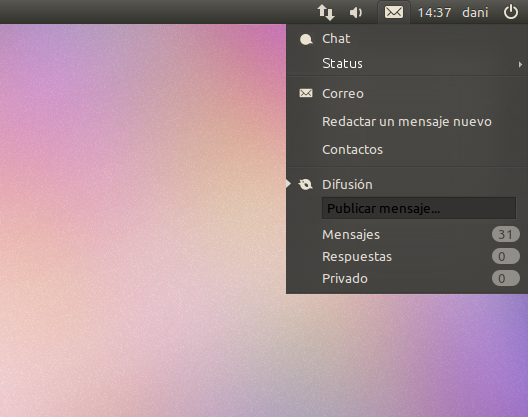
Task: Open the power session menu icon
Action: tap(510, 12)
